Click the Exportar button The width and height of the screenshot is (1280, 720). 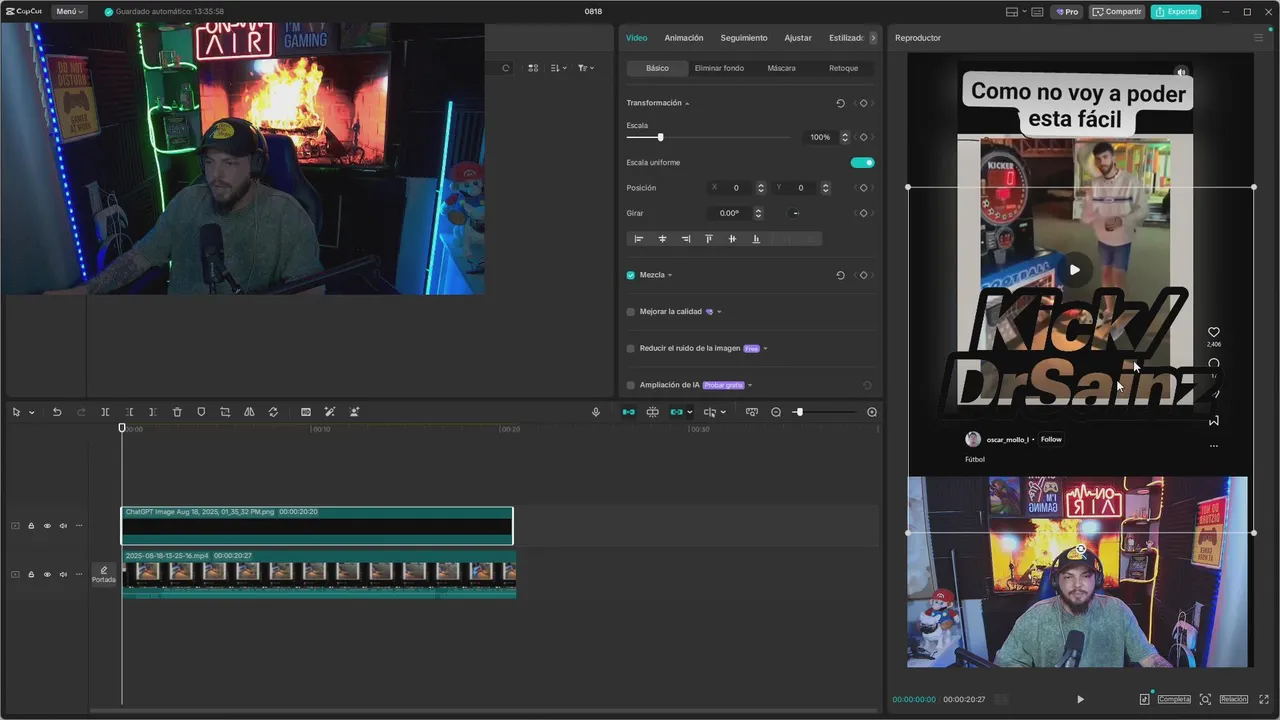point(1176,12)
